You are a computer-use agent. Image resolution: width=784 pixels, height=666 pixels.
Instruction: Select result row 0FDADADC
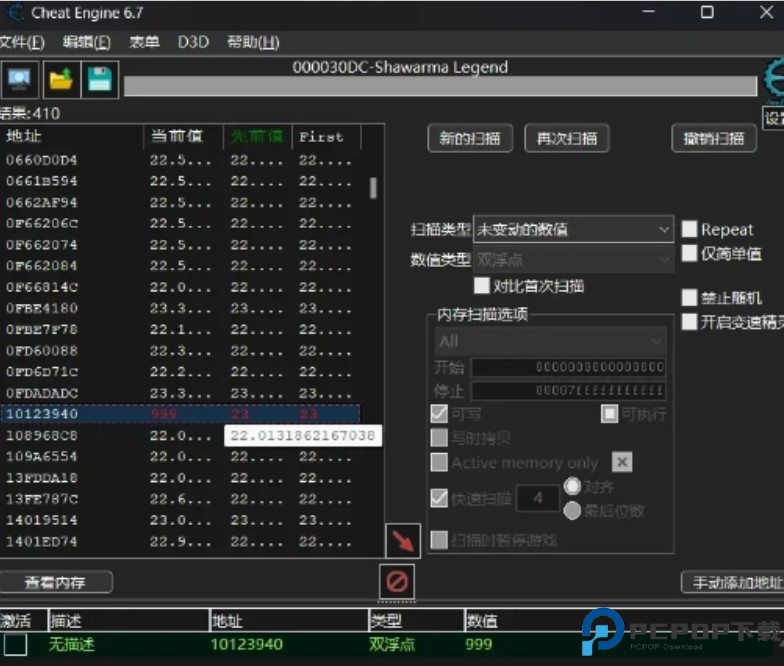pos(180,393)
